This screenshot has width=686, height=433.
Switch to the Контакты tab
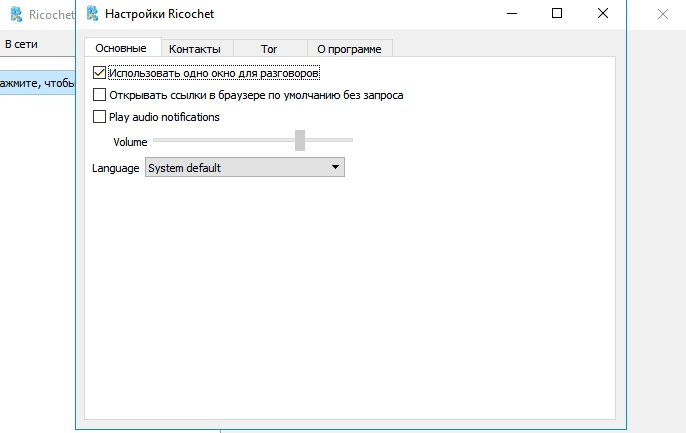coord(195,49)
